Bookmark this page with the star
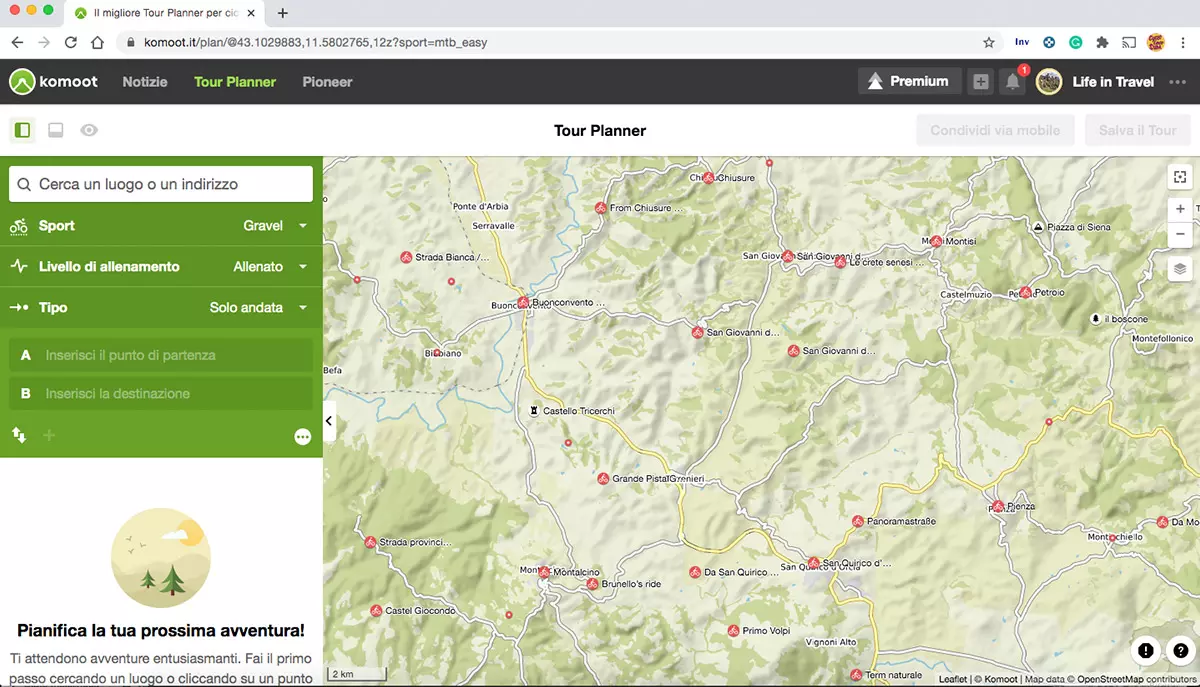 click(989, 42)
